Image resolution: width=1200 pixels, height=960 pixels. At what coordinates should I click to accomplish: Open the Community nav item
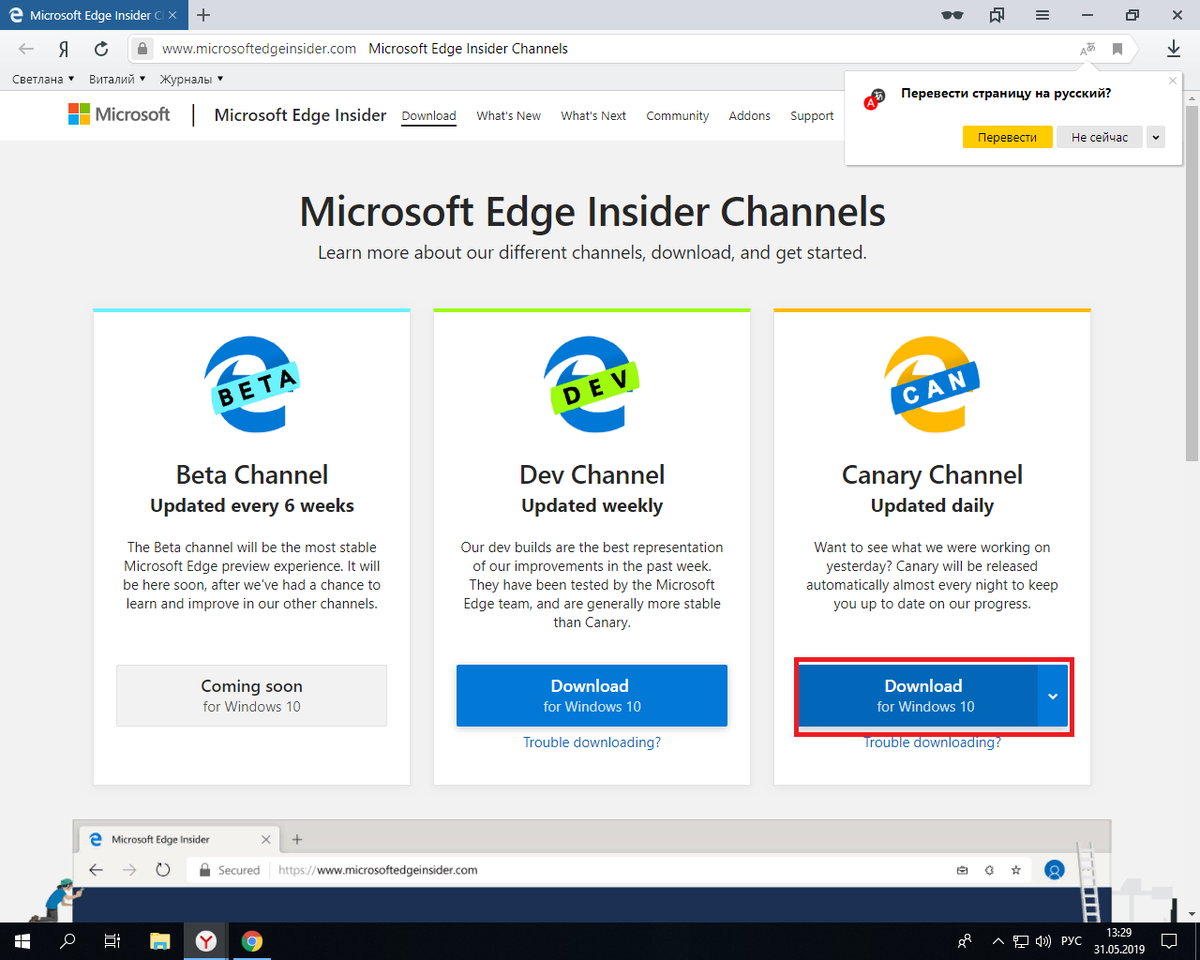point(677,116)
